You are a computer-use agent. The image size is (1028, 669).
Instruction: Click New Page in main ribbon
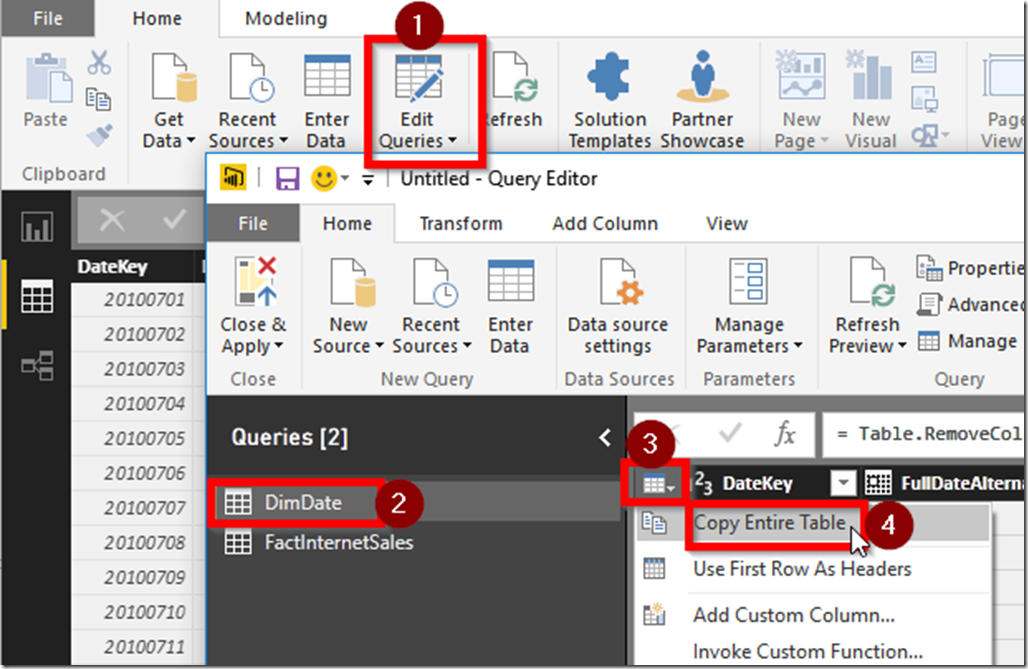pos(801,102)
